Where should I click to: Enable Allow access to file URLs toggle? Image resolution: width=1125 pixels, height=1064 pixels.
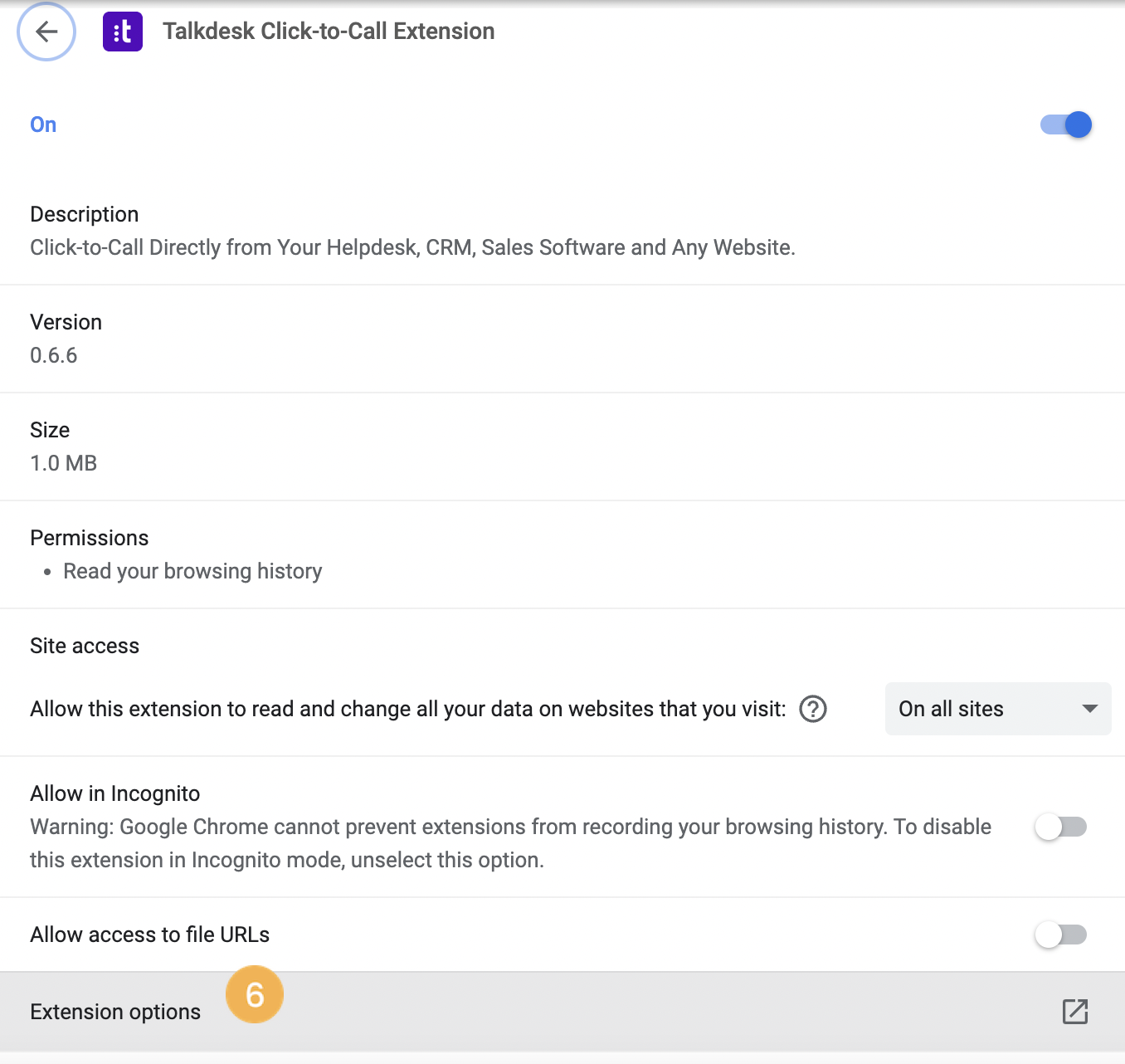pyautogui.click(x=1061, y=935)
